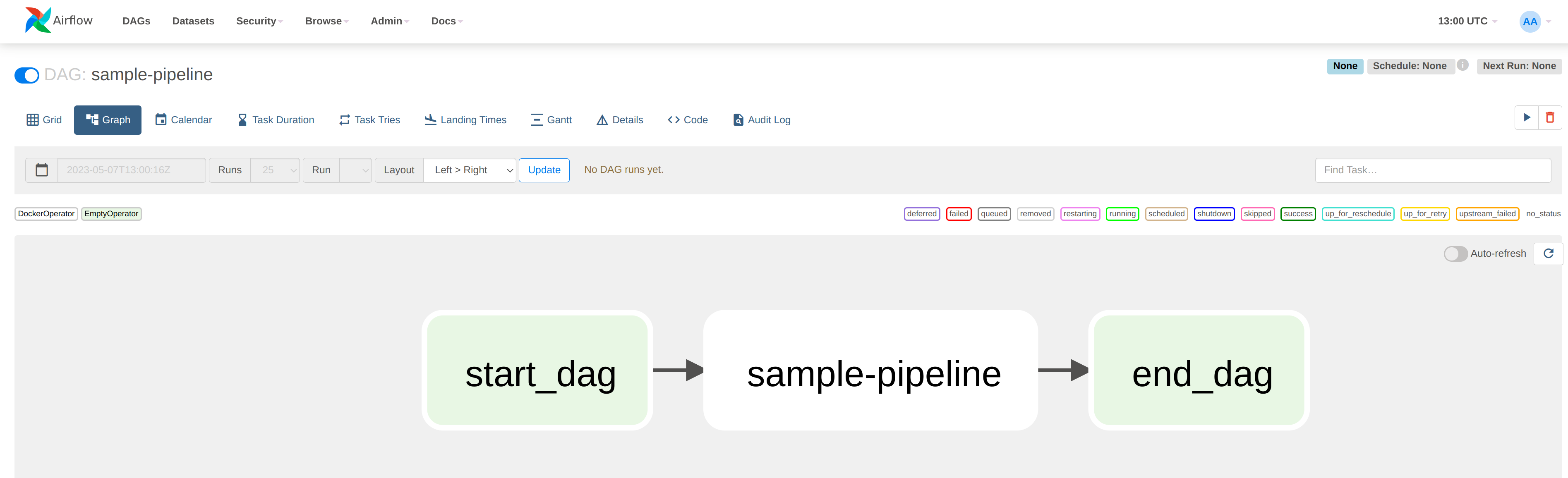Click the Update button
The height and width of the screenshot is (478, 1568).
[x=544, y=169]
